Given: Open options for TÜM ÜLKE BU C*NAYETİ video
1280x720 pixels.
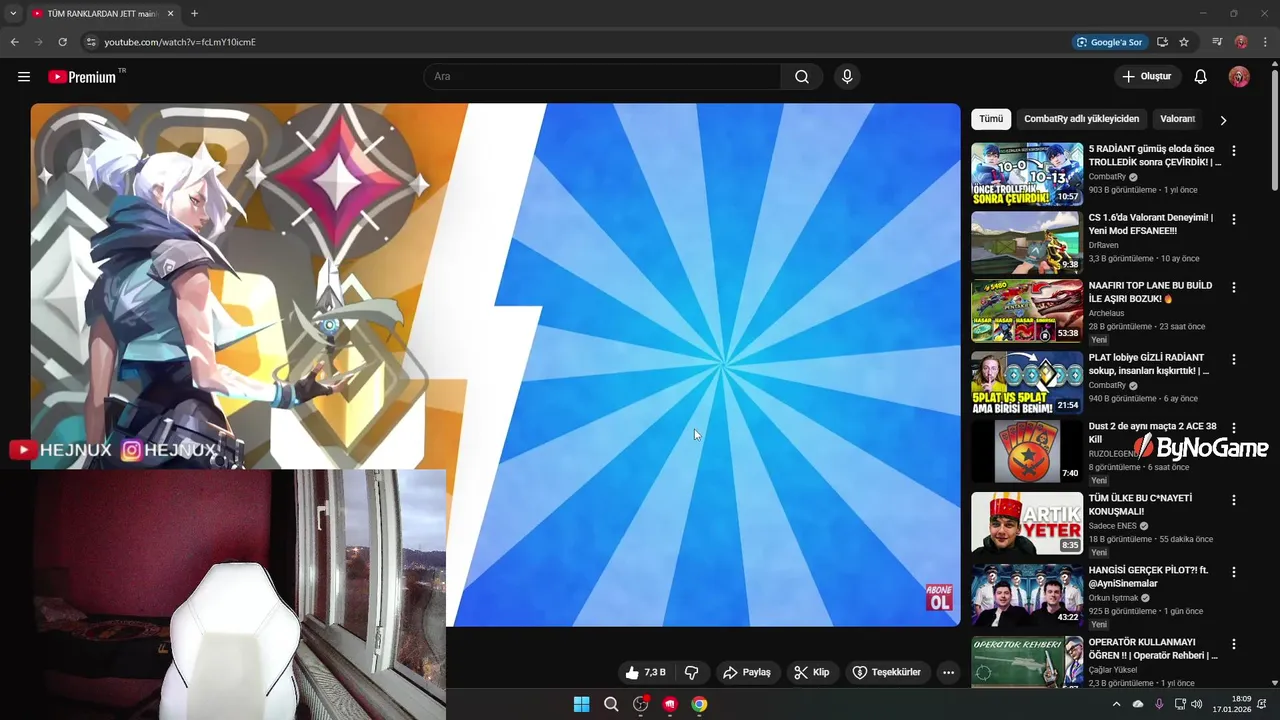Looking at the screenshot, I should tap(1233, 500).
